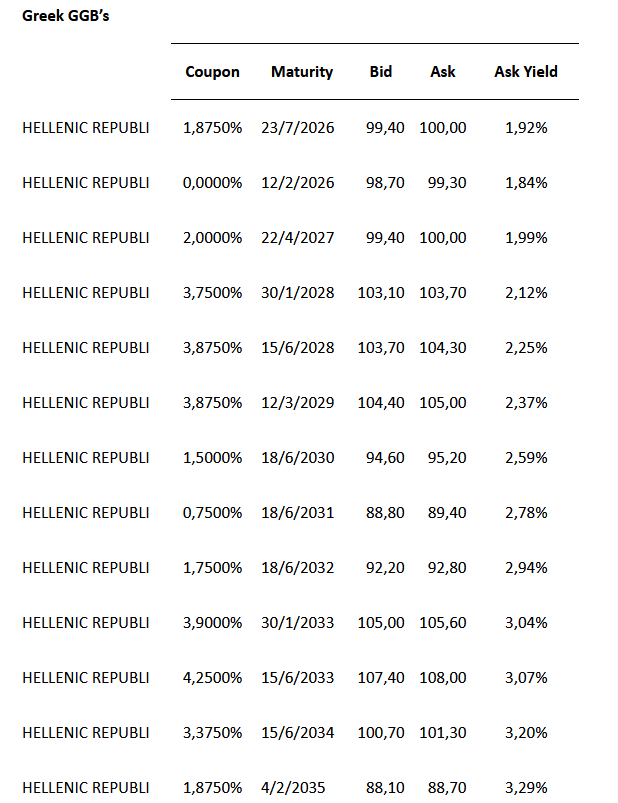Viewport: 618px width, 803px height.
Task: Click the 22/4/2027 maturity cell
Action: [x=297, y=238]
